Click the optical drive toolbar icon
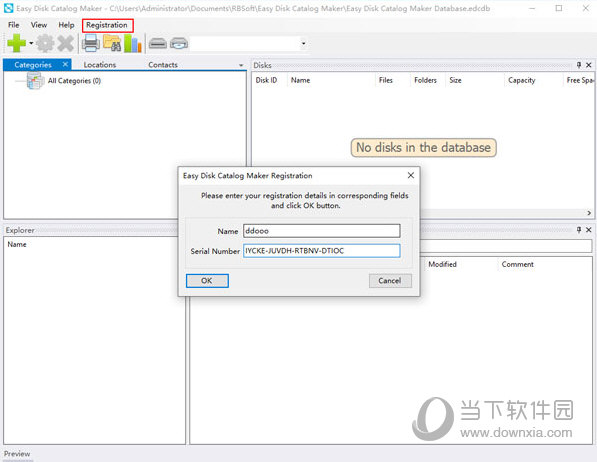The height and width of the screenshot is (462, 597). click(x=179, y=43)
